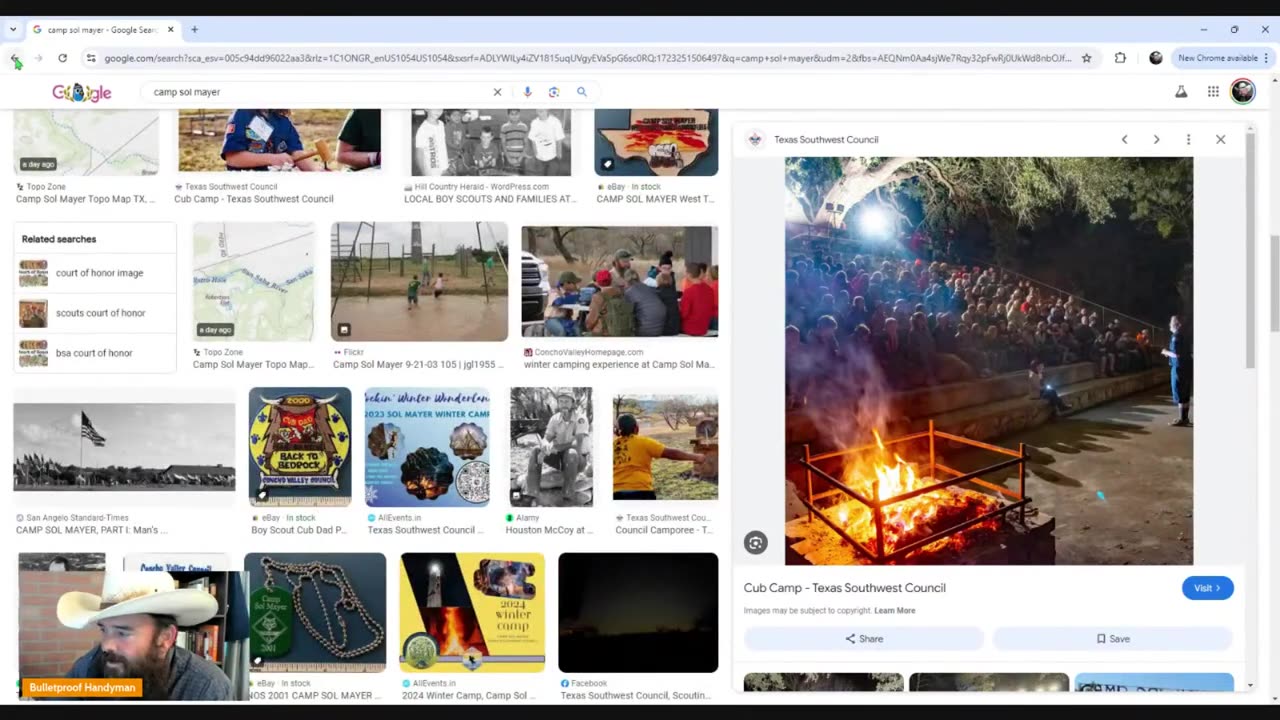Click the Boy Scout Cub Dad P... caption

tap(299, 530)
